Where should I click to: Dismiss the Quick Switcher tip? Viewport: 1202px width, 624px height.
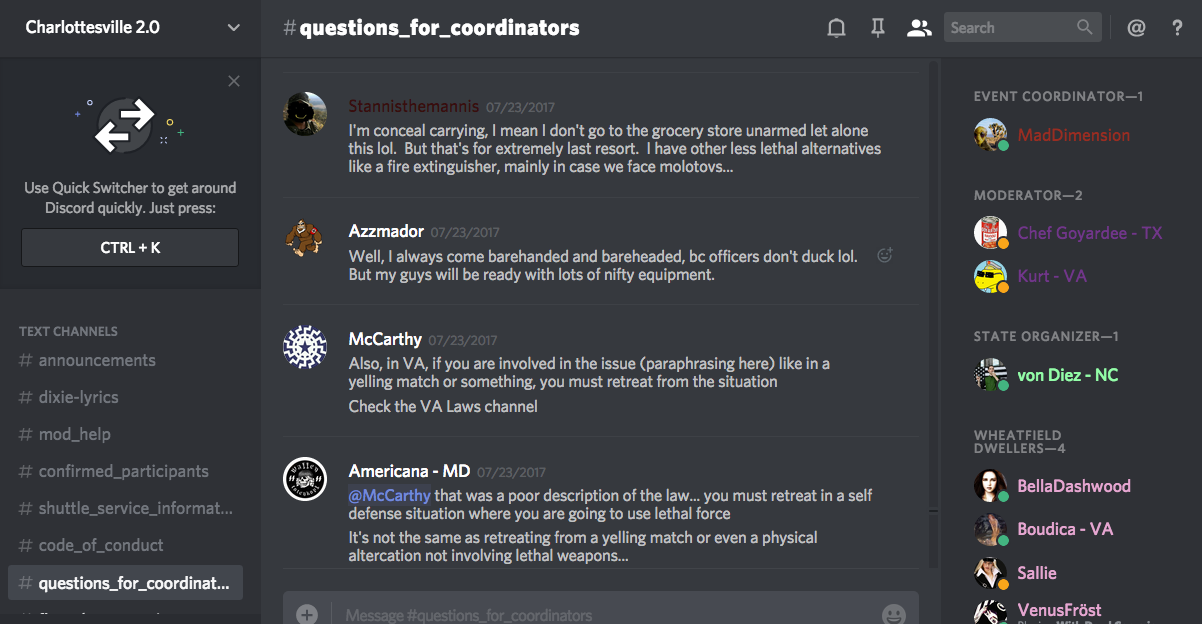point(234,81)
